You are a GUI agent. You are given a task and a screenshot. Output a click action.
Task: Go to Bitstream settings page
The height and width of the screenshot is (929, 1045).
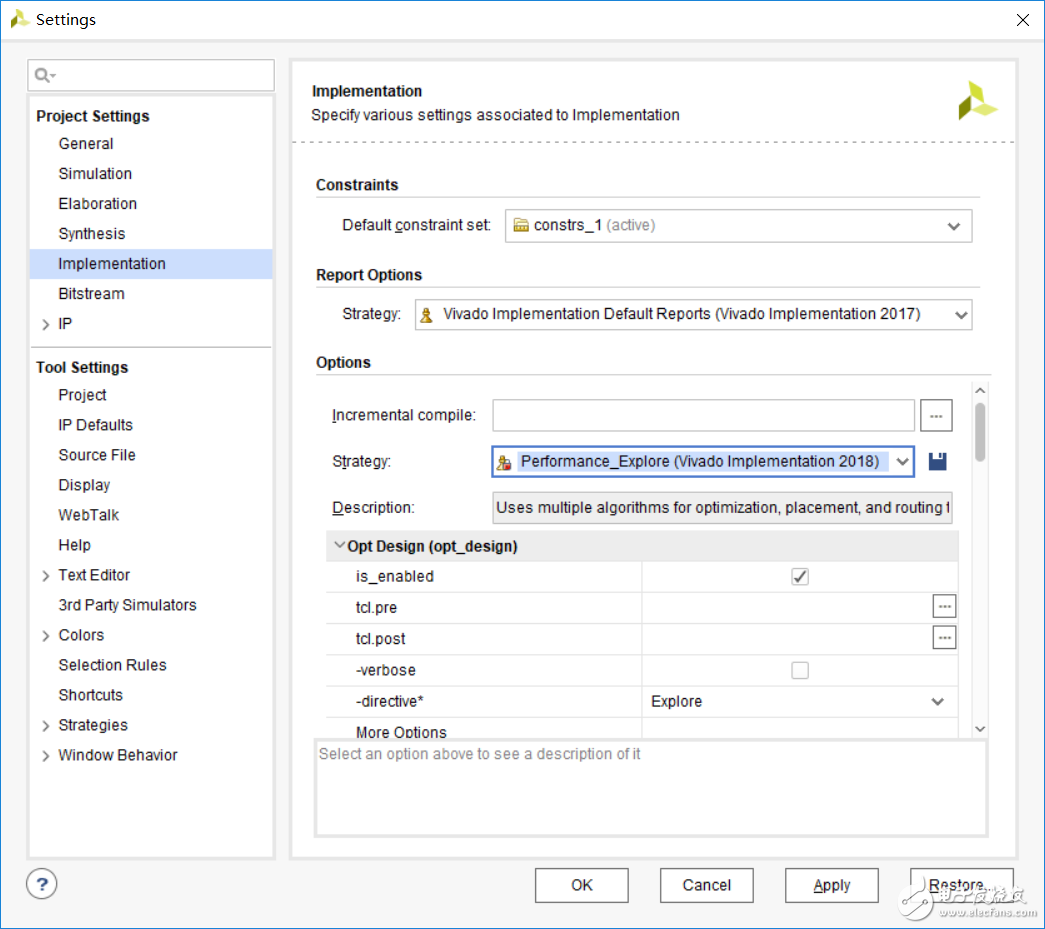tap(92, 294)
